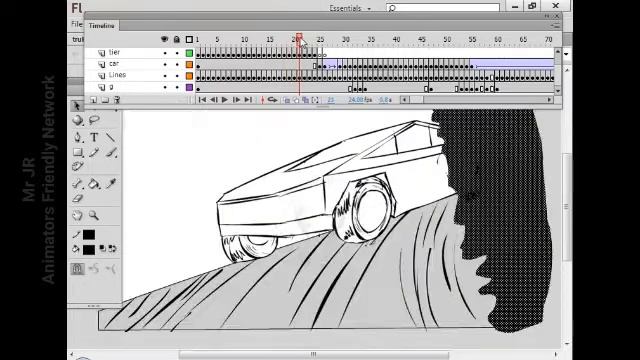Switch to the trul document tab
640x360 pixels.
78,40
